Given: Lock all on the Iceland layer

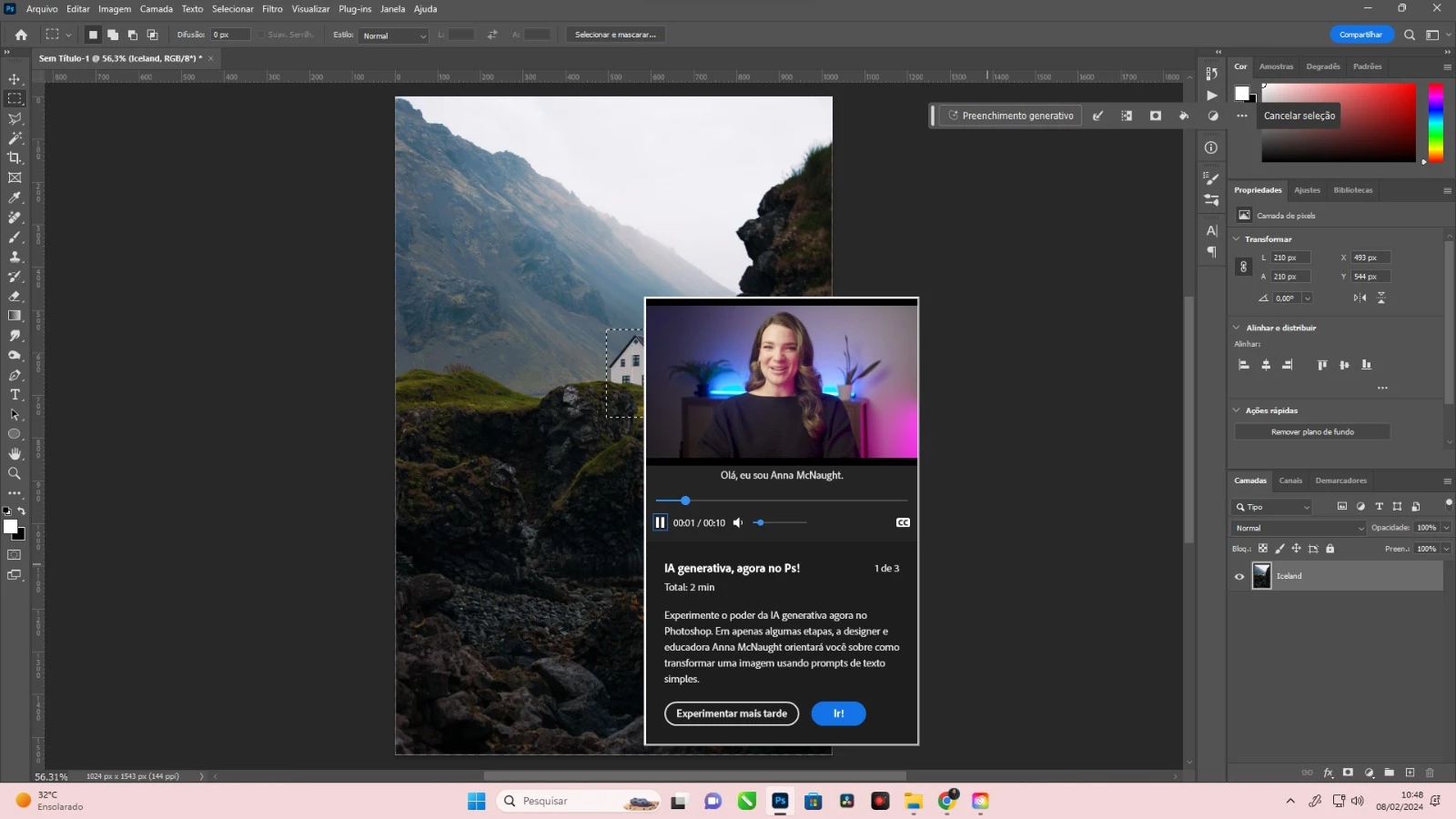Looking at the screenshot, I should 1330,549.
